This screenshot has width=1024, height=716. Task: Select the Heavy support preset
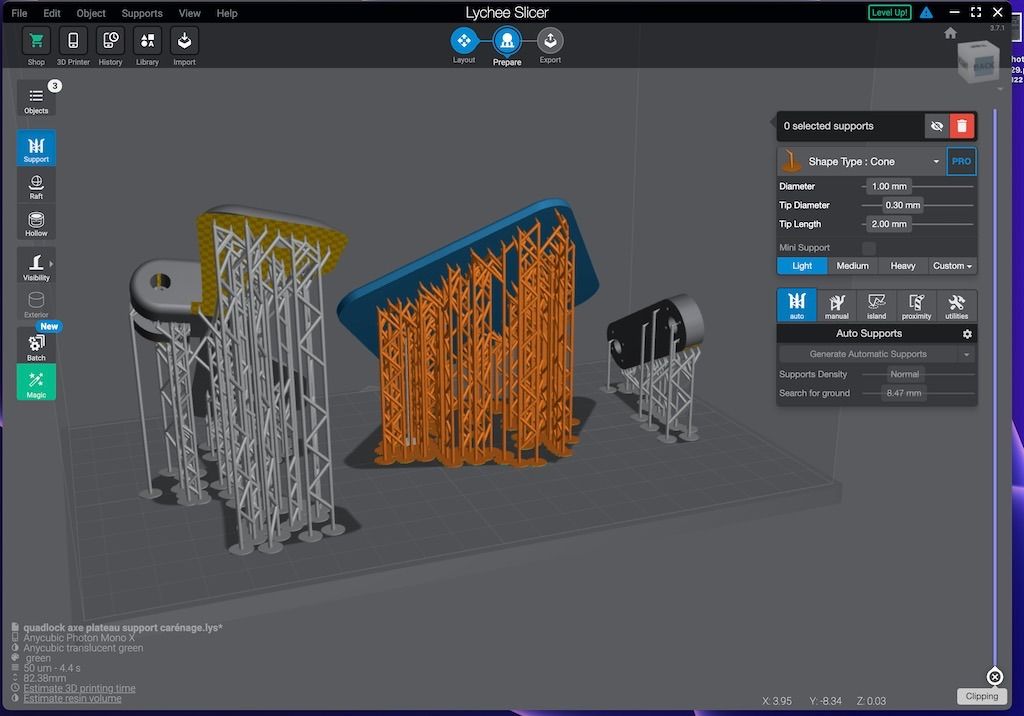[903, 266]
